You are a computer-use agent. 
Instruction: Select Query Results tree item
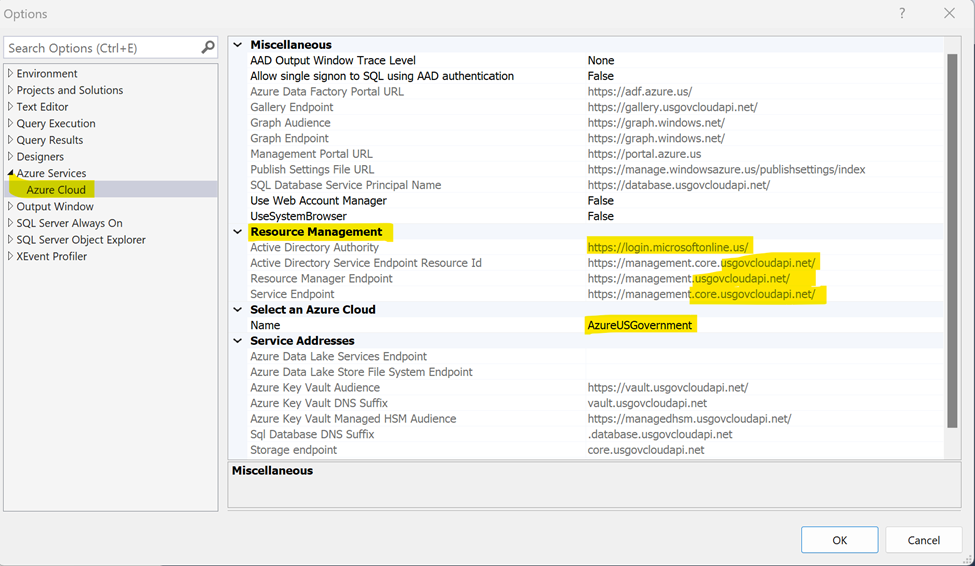50,140
